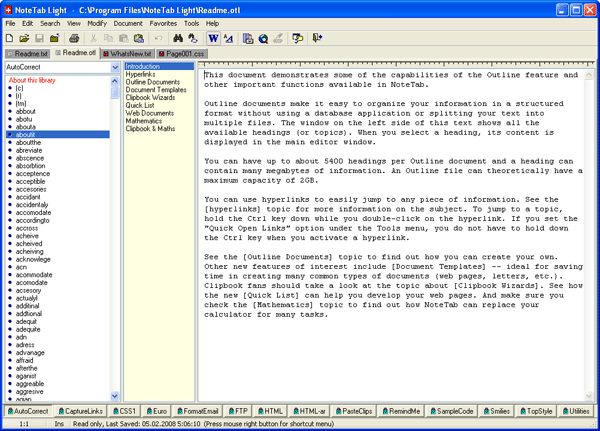Viewport: 600px width, 431px height.
Task: Select the Web Documents heading
Action: 150,113
